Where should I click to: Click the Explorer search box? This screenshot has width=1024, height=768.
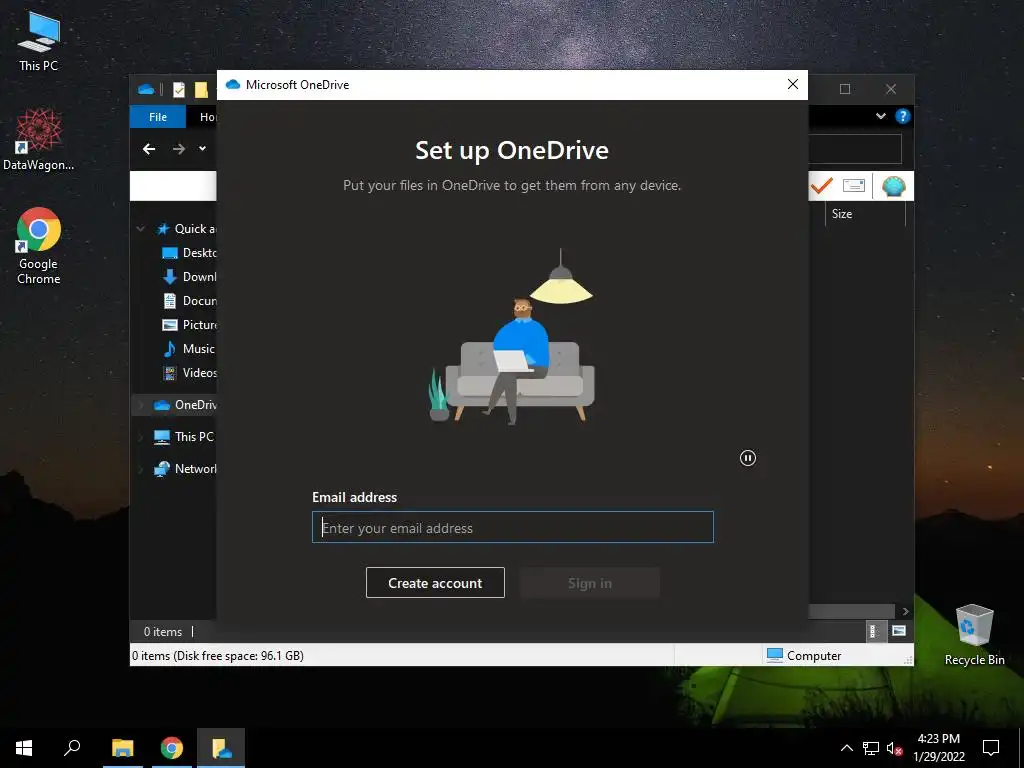pyautogui.click(x=855, y=149)
